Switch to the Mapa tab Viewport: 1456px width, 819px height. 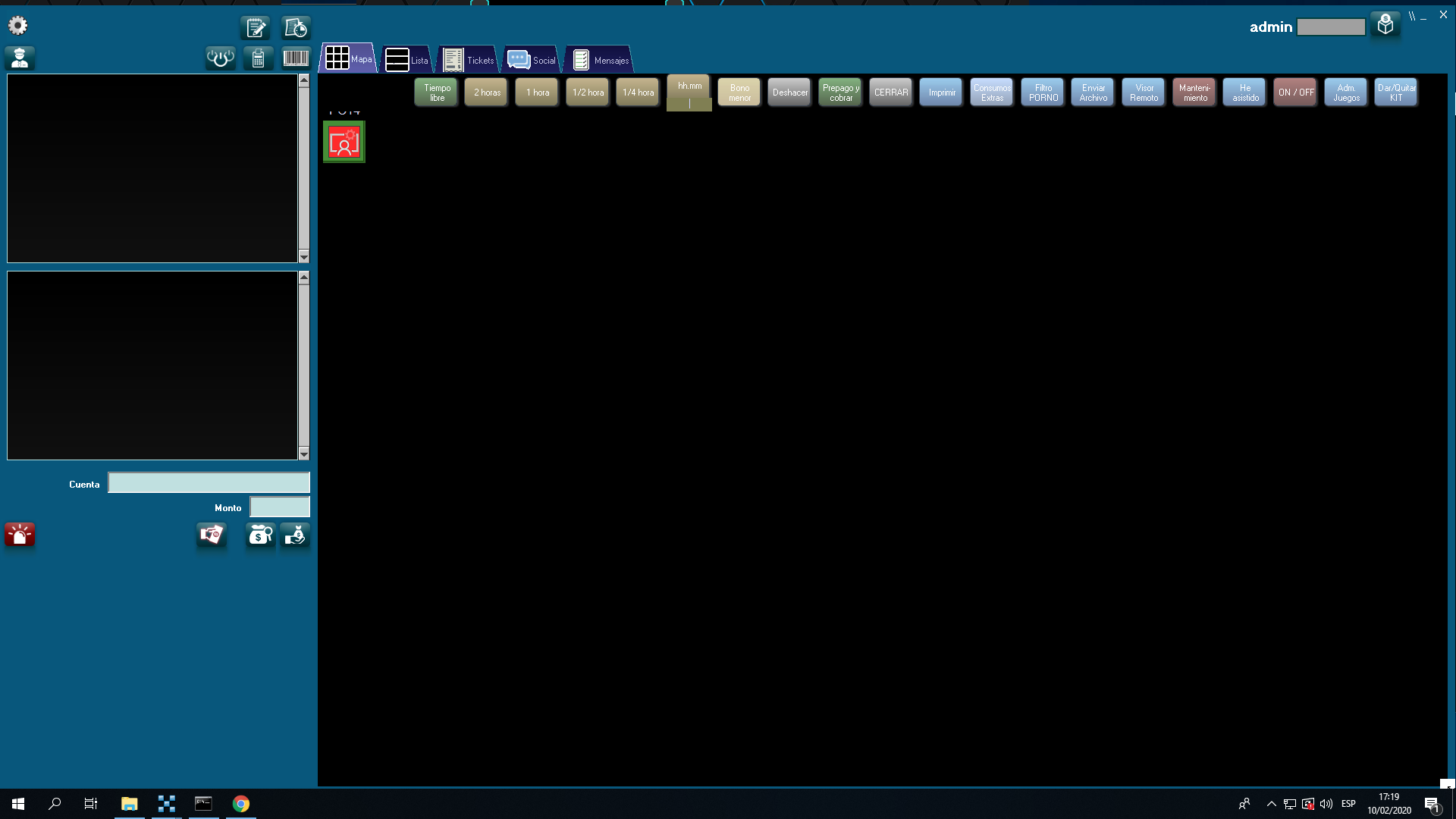pyautogui.click(x=349, y=58)
